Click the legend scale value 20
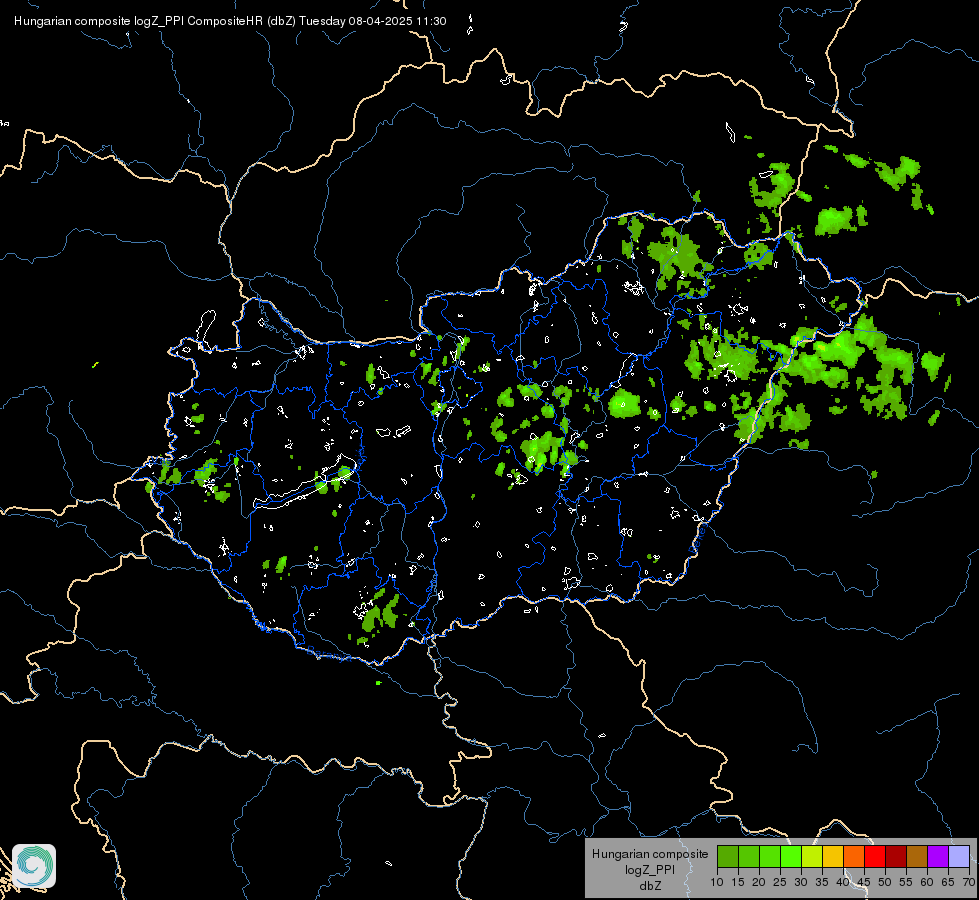Screen dimensions: 979x900 [x=759, y=883]
